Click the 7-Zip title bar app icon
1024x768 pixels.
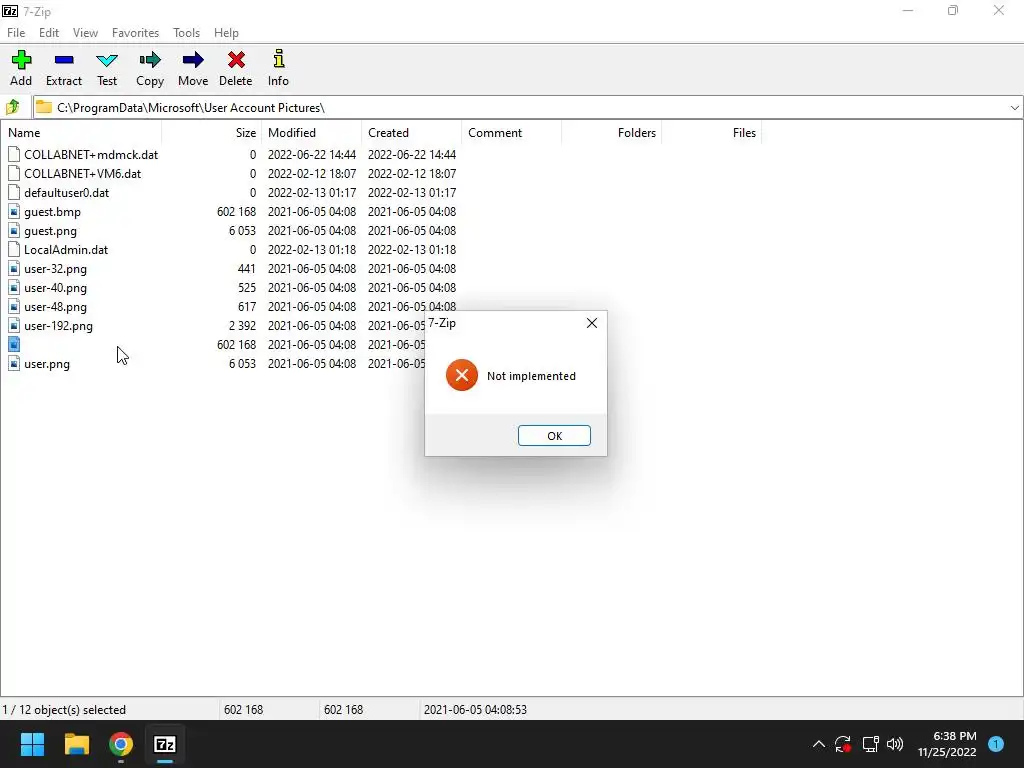point(10,11)
